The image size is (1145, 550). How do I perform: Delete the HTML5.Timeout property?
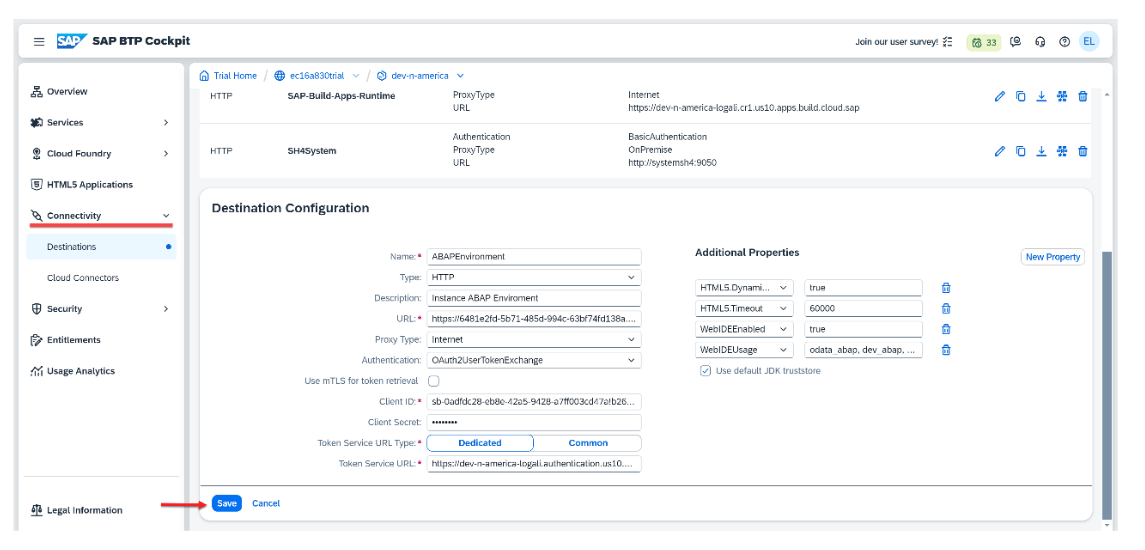click(946, 308)
